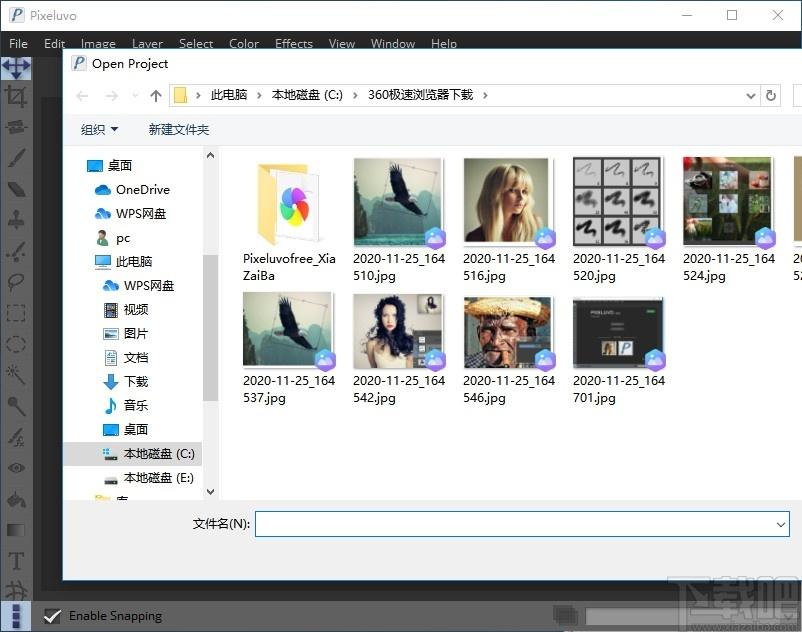
Task: Click 此电脑 in the address path
Action: [x=229, y=95]
